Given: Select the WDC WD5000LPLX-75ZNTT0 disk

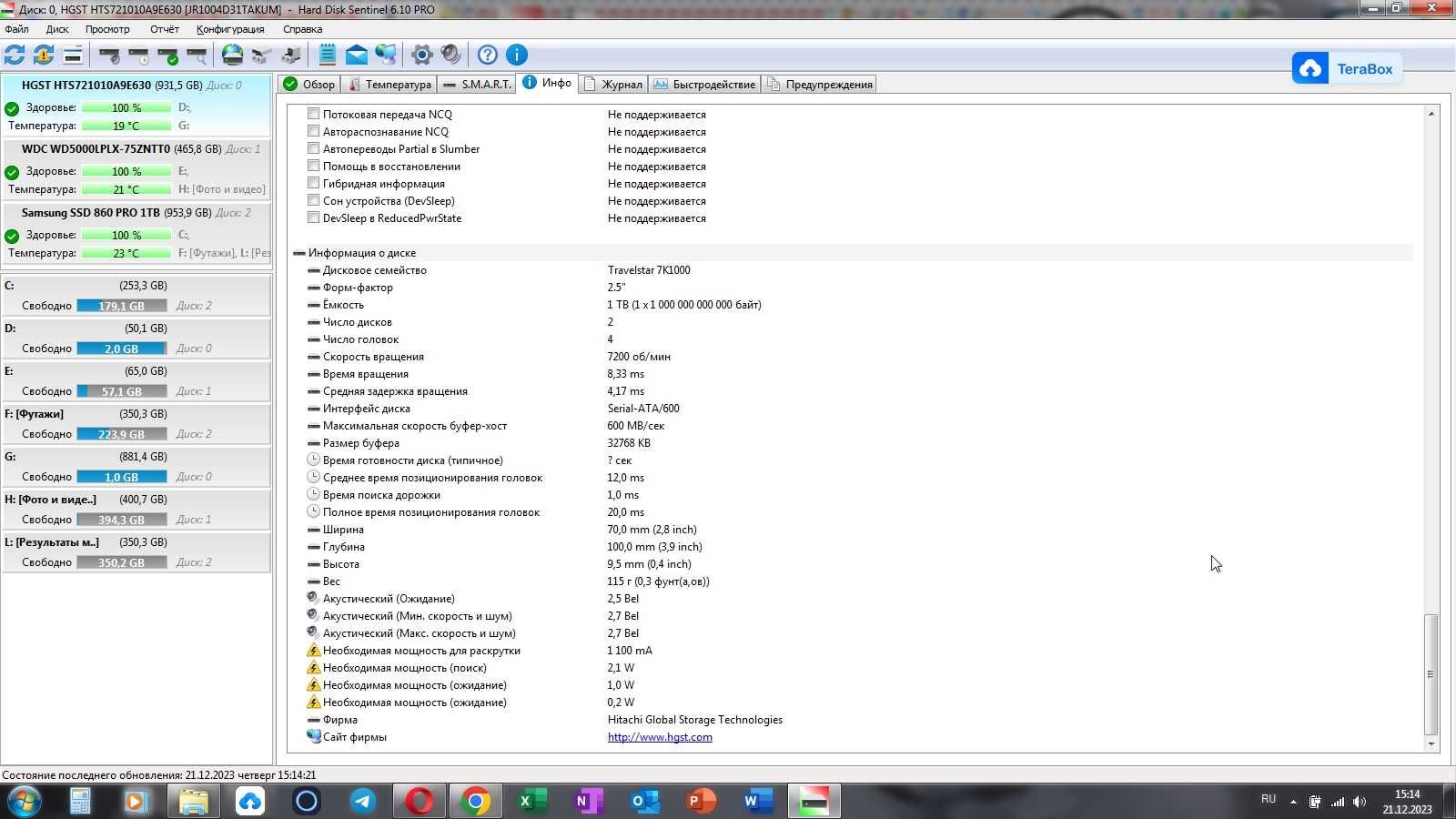Looking at the screenshot, I should tap(136, 169).
